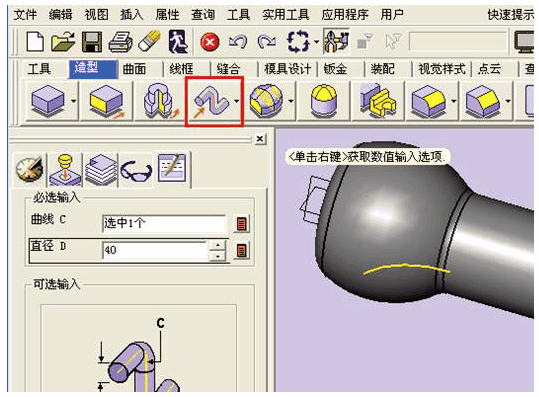The width and height of the screenshot is (539, 397).
Task: Switch to the 模具设计 tab
Action: [x=287, y=69]
